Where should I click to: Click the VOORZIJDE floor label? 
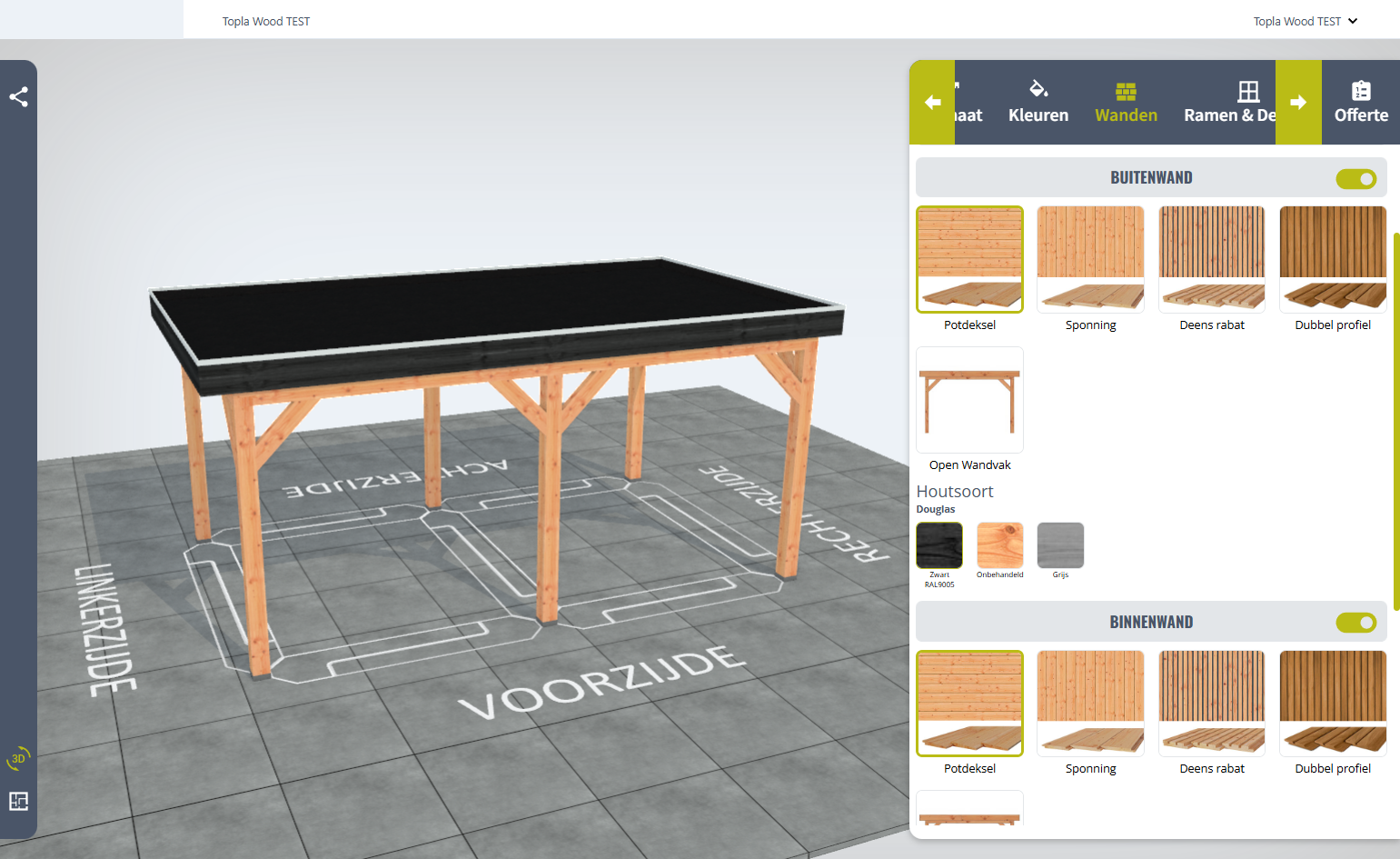[x=601, y=684]
